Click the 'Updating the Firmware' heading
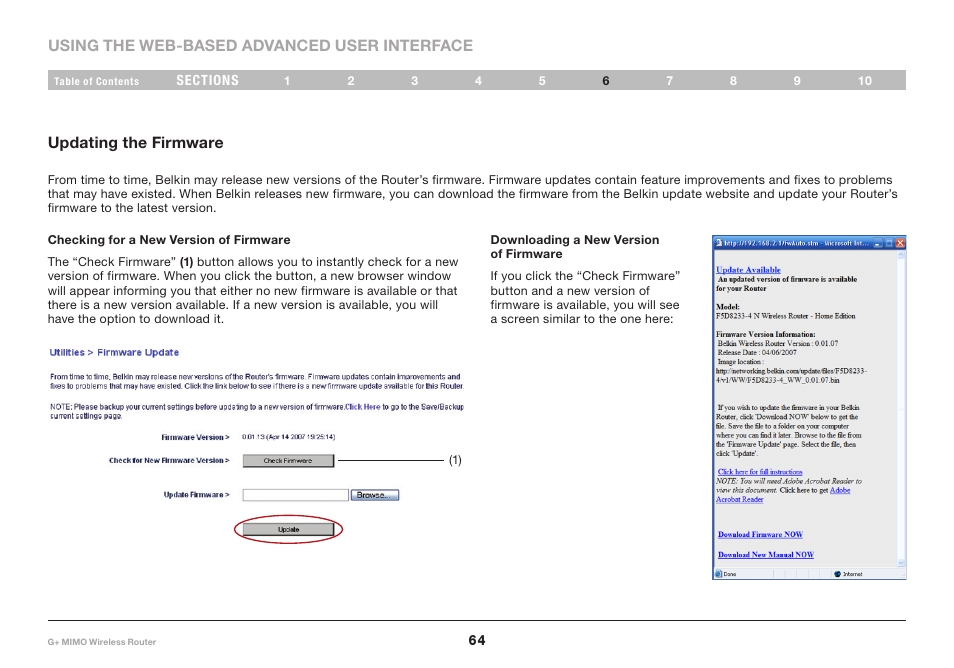 (x=136, y=143)
